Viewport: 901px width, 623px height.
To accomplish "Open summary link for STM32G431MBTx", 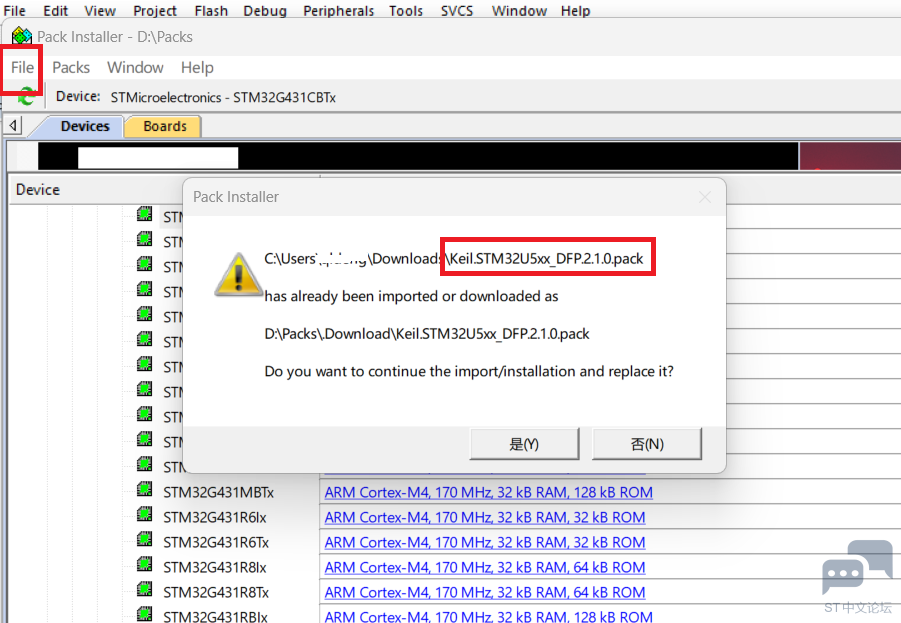I will click(488, 493).
